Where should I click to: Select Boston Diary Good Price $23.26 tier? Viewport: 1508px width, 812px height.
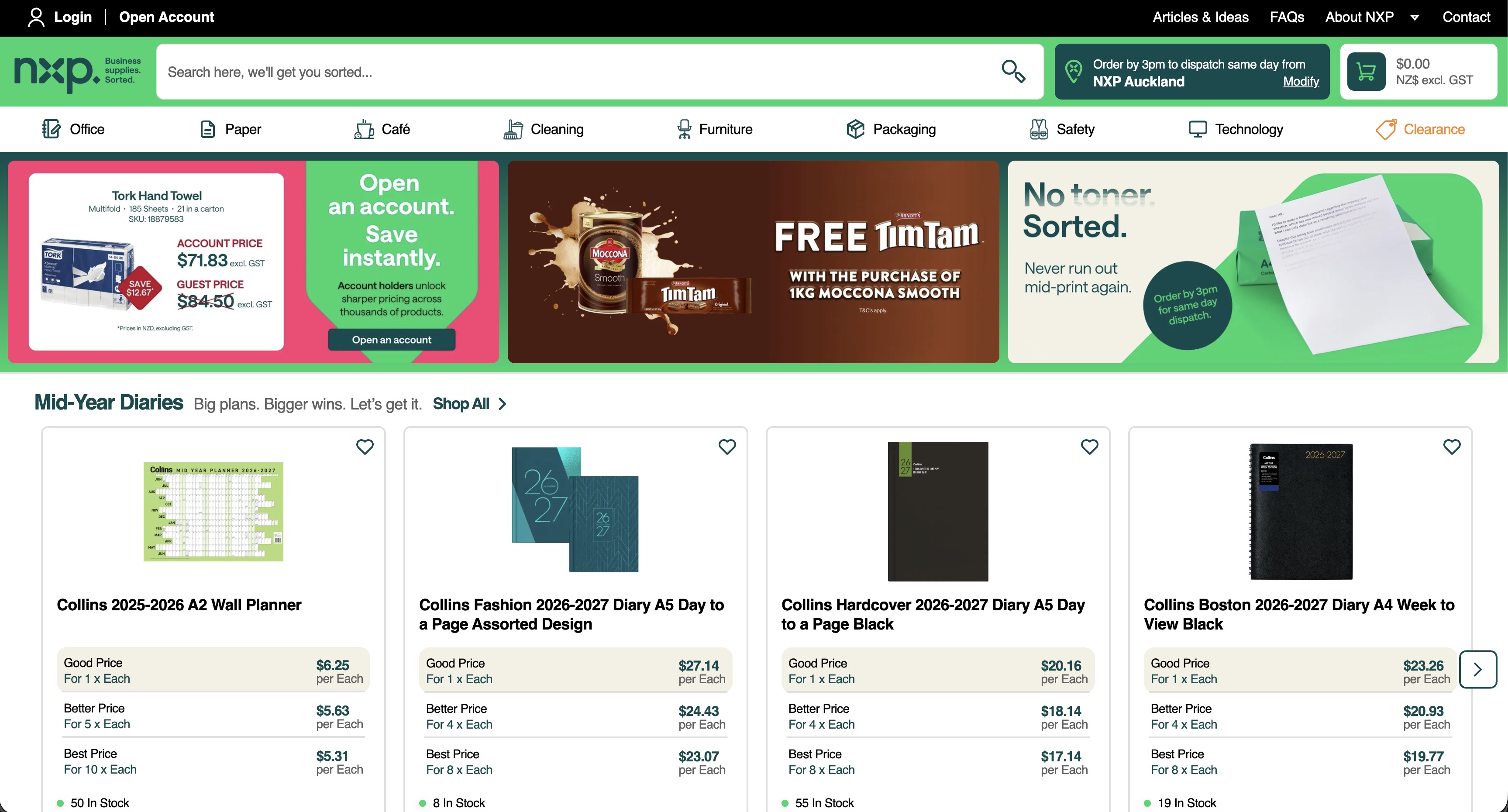1300,670
